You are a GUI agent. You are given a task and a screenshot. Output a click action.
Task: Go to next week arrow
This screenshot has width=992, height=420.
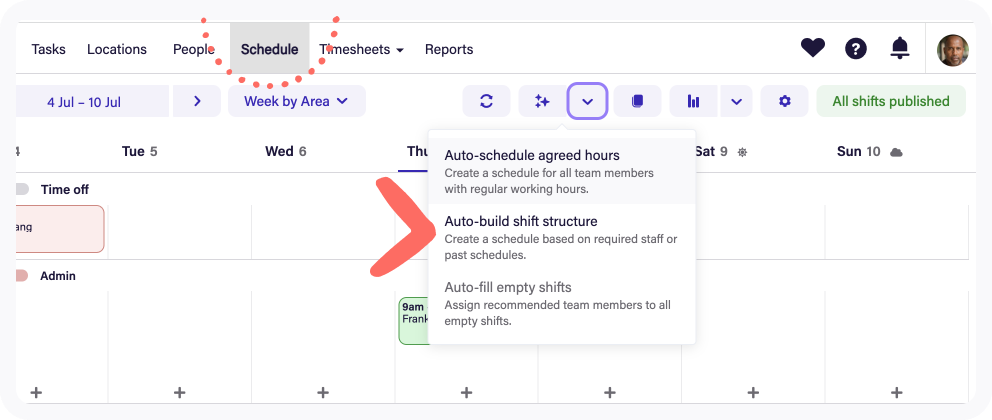click(197, 101)
